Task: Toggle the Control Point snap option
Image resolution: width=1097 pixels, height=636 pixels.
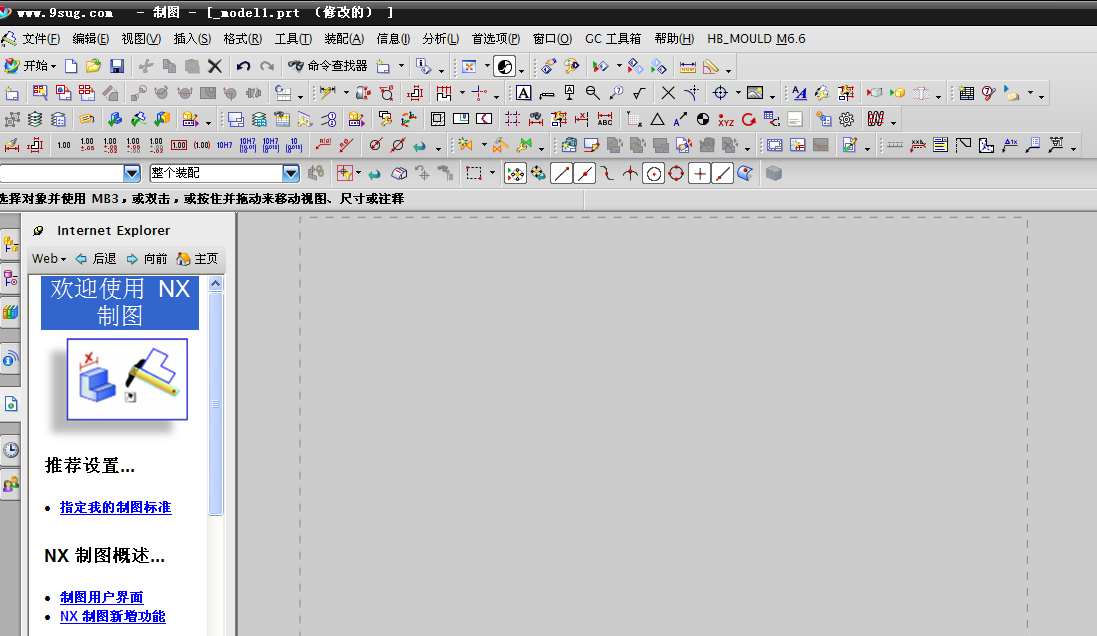Action: tap(607, 174)
